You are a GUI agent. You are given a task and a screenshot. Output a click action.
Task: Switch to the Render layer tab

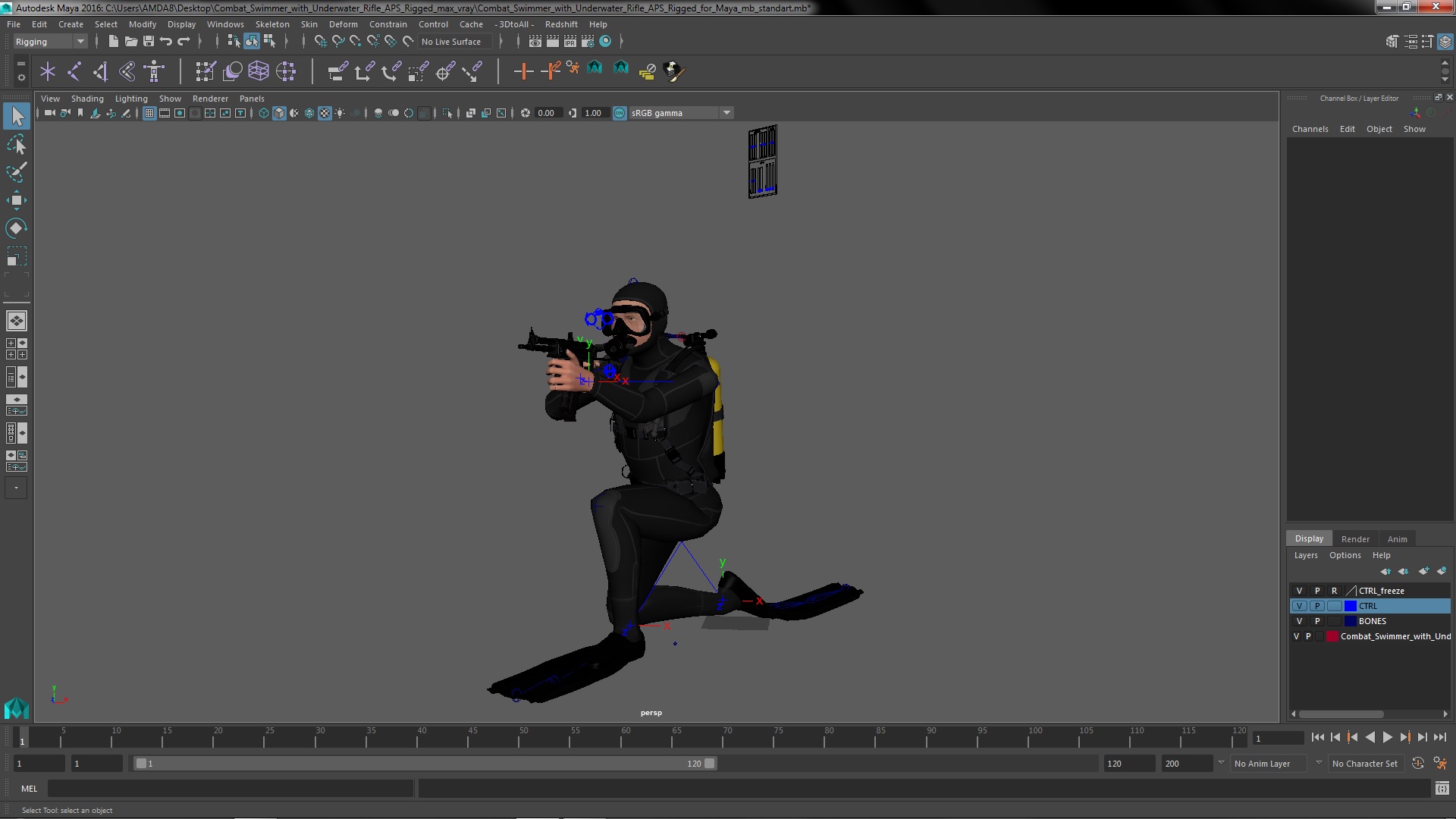[1354, 539]
